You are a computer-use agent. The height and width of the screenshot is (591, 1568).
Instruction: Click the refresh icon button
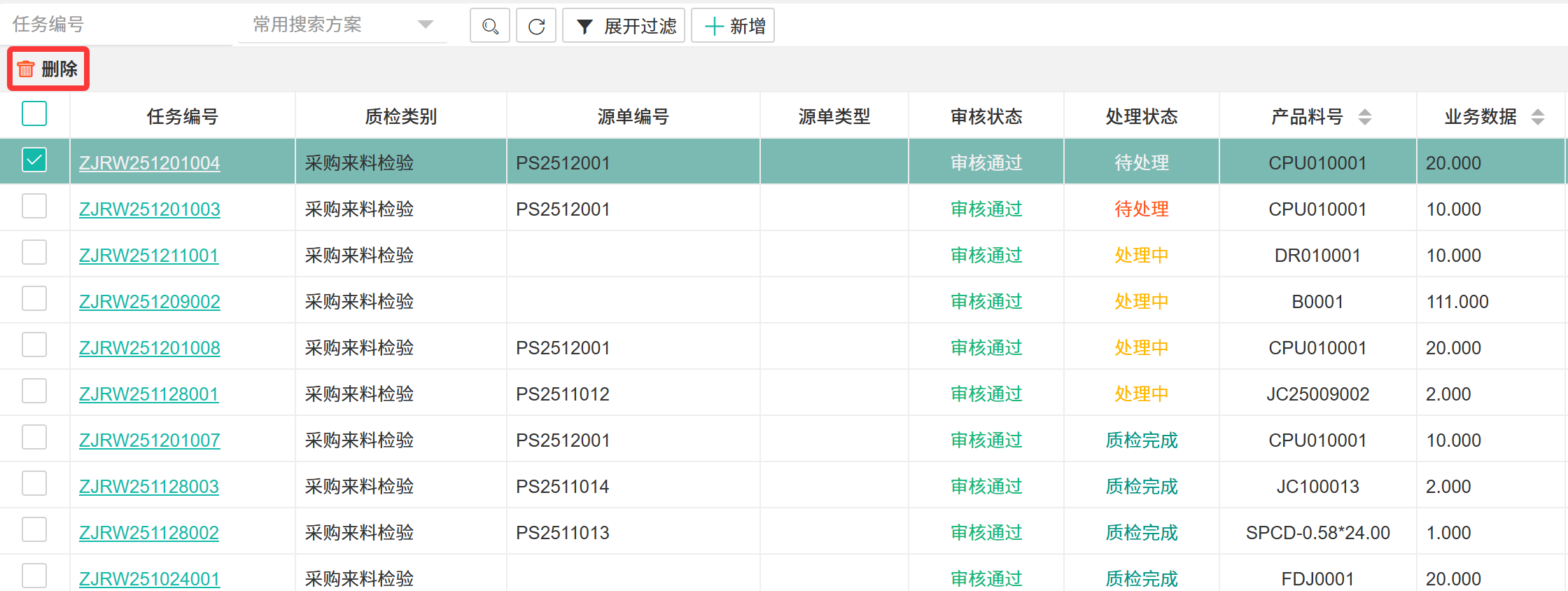(x=536, y=27)
